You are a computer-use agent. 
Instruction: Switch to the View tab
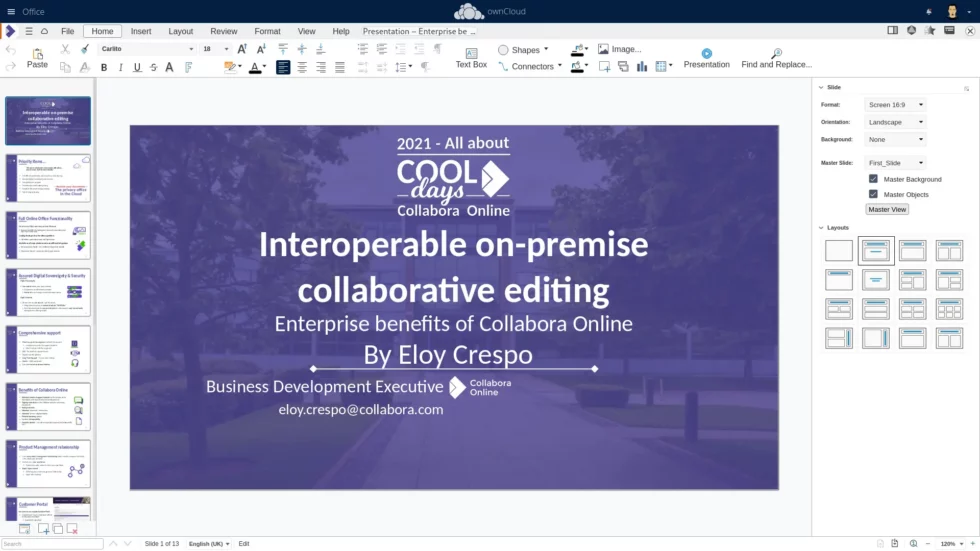(x=306, y=31)
